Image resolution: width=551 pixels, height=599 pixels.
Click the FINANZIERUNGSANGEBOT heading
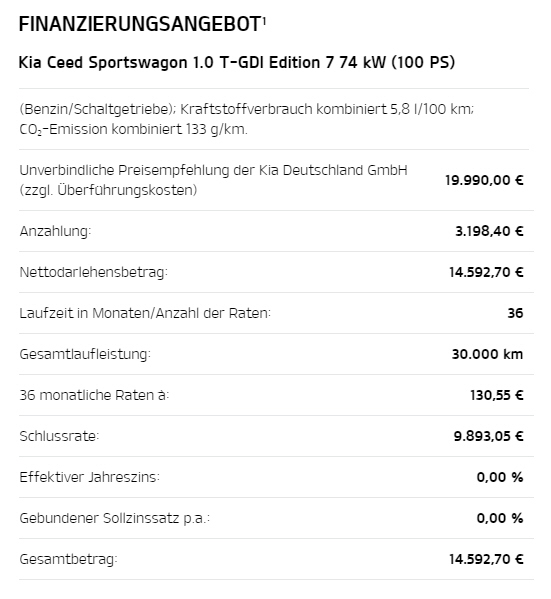[x=139, y=24]
